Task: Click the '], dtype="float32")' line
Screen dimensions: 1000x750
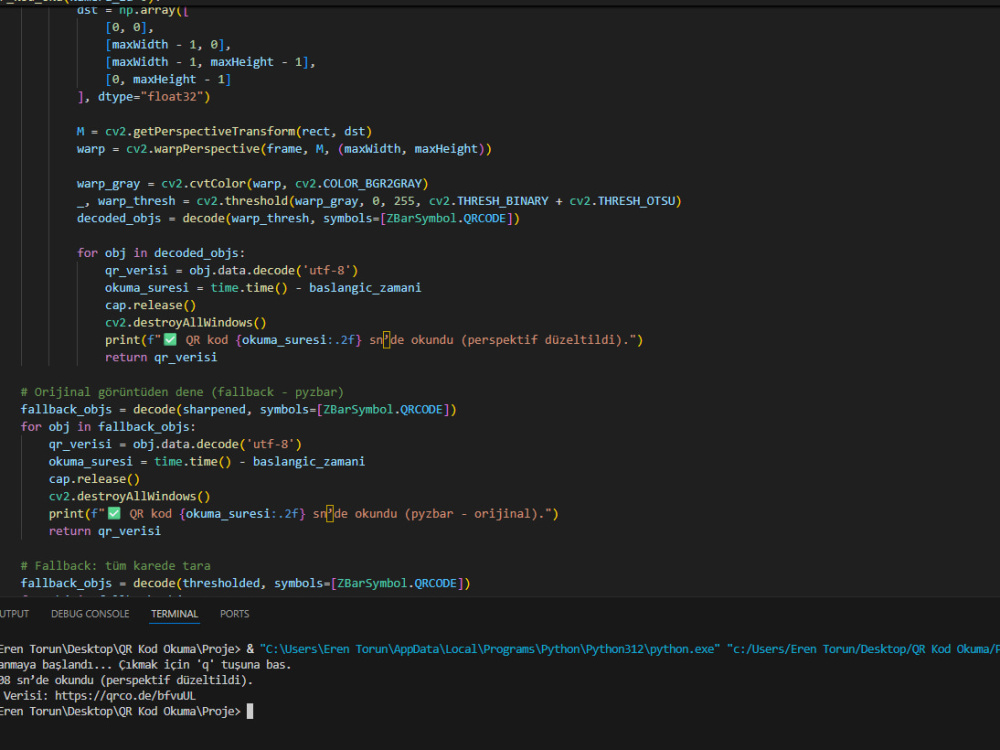Action: (143, 97)
